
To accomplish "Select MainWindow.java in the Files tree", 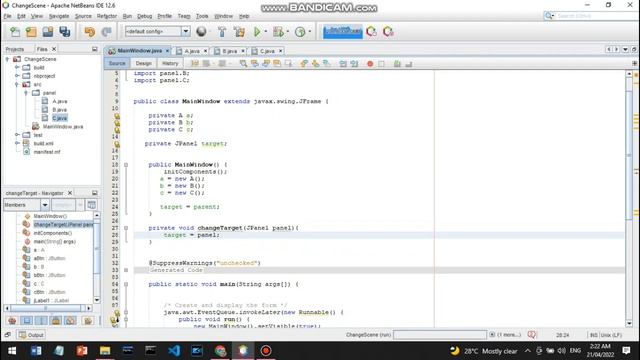I will [x=62, y=127].
